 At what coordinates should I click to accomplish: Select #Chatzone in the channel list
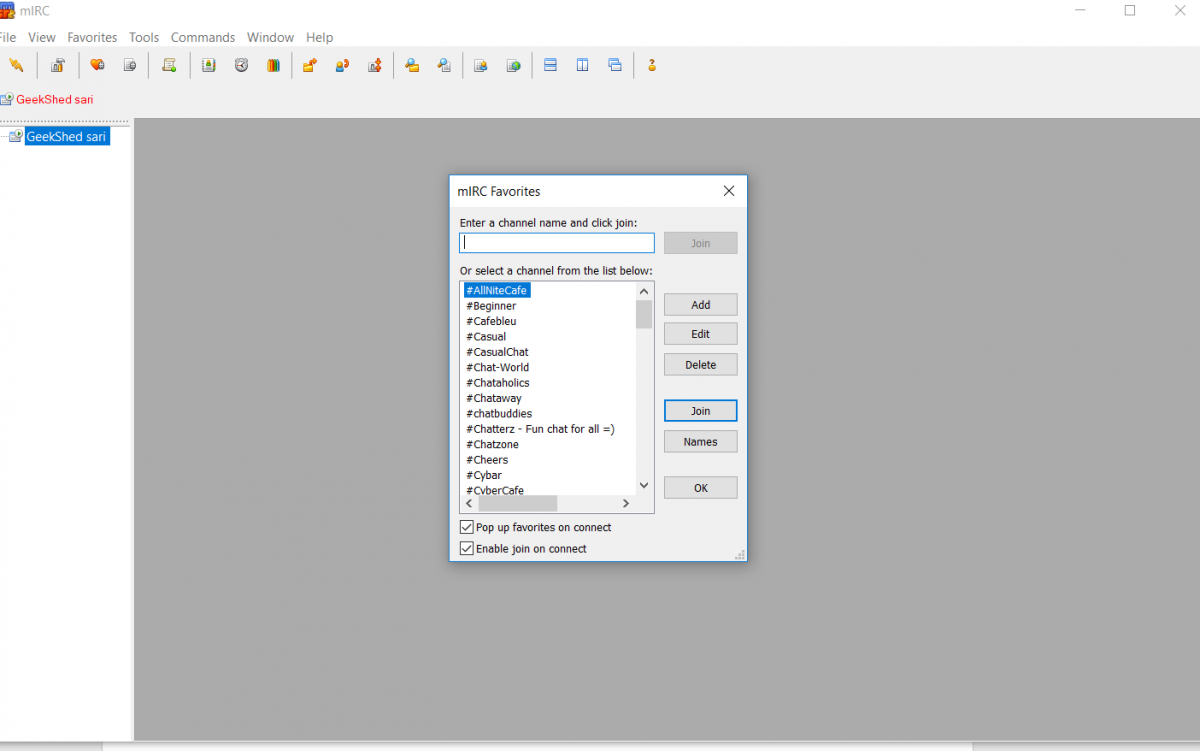(x=492, y=444)
